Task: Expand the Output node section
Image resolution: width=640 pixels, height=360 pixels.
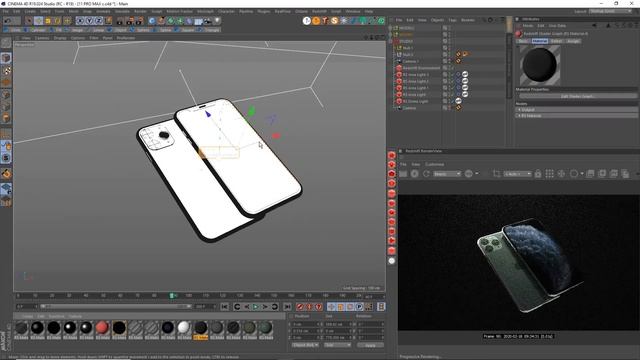Action: (576, 110)
